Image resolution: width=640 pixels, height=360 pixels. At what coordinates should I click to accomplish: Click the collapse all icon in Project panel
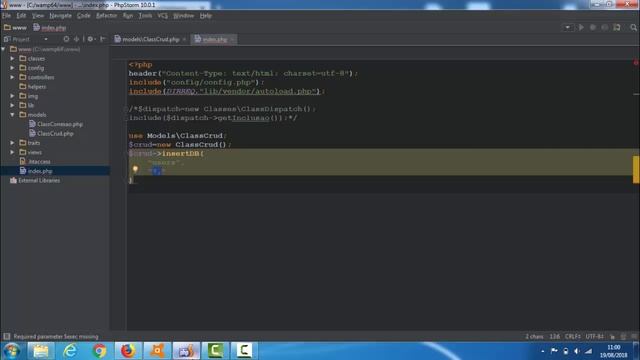[76, 39]
